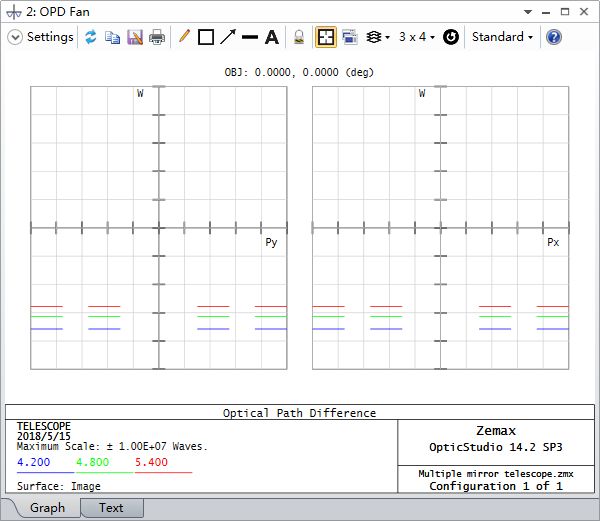Click the Optical Path Difference title
The height and width of the screenshot is (521, 600).
299,413
